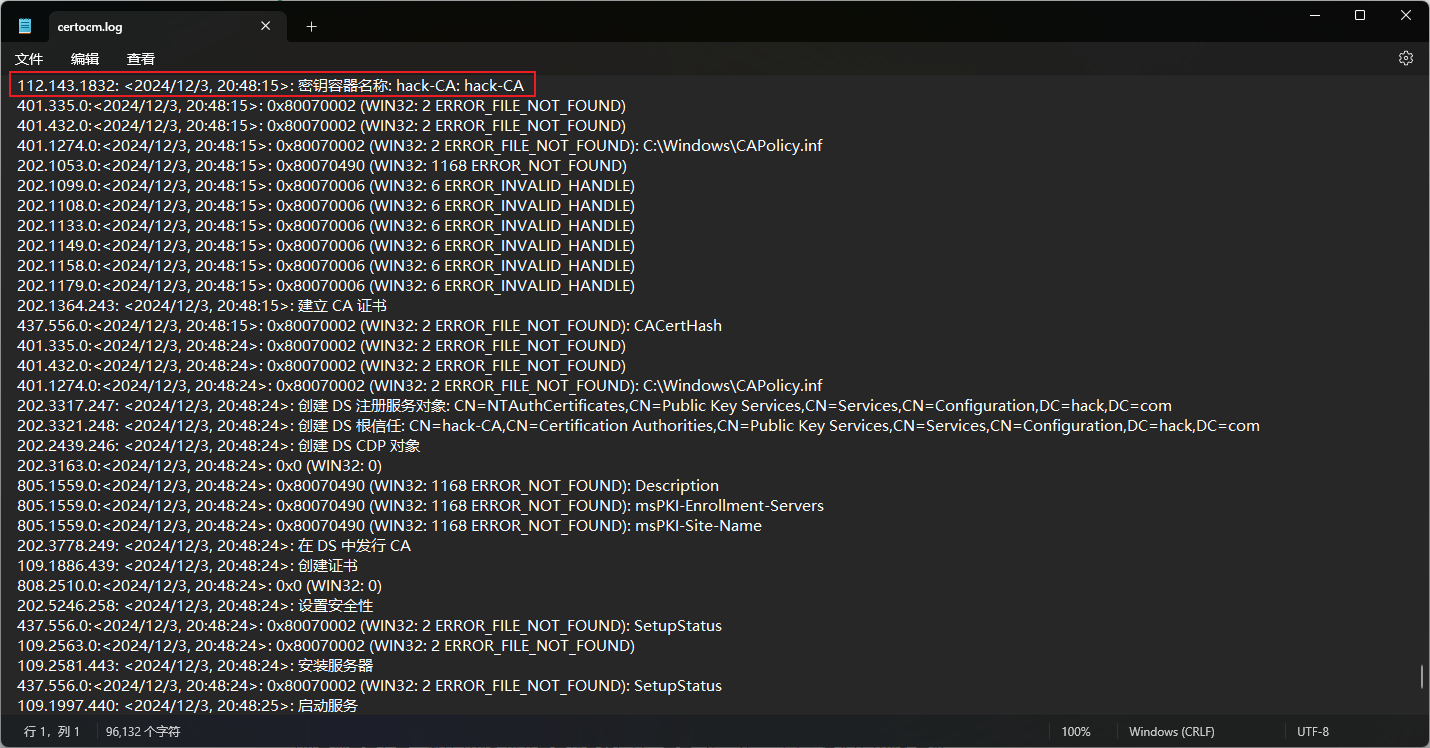Click the 96,132 个字符 character count
The width and height of the screenshot is (1430, 748).
click(143, 732)
